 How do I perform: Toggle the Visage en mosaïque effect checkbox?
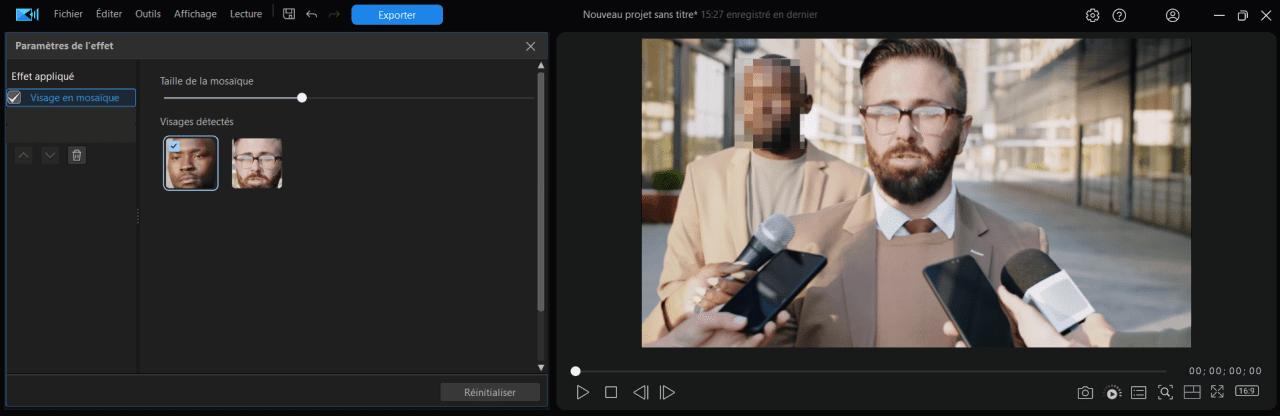pyautogui.click(x=14, y=97)
